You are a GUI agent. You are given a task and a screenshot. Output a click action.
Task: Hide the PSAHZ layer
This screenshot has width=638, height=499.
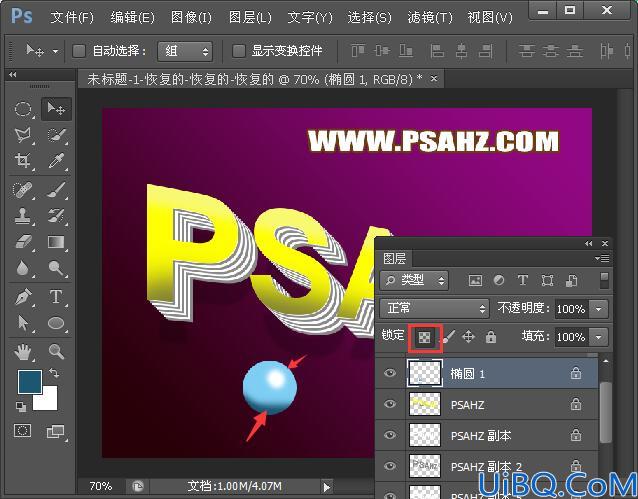pyautogui.click(x=390, y=404)
